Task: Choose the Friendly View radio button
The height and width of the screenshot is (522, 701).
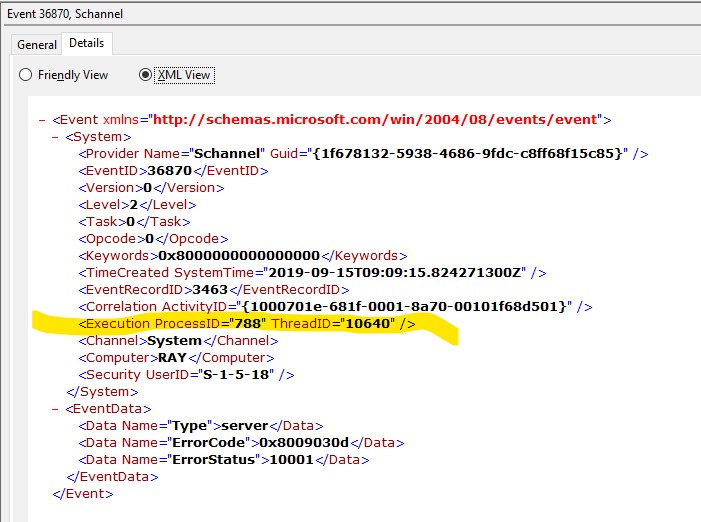Action: pos(25,75)
